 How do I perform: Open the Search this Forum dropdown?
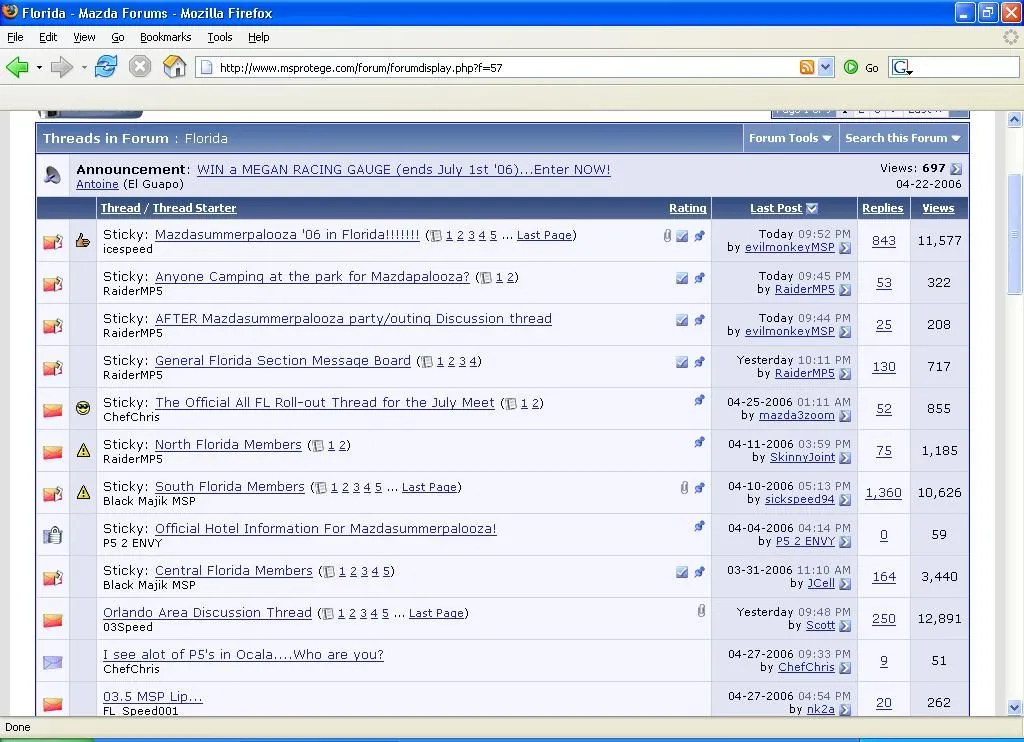pos(902,138)
